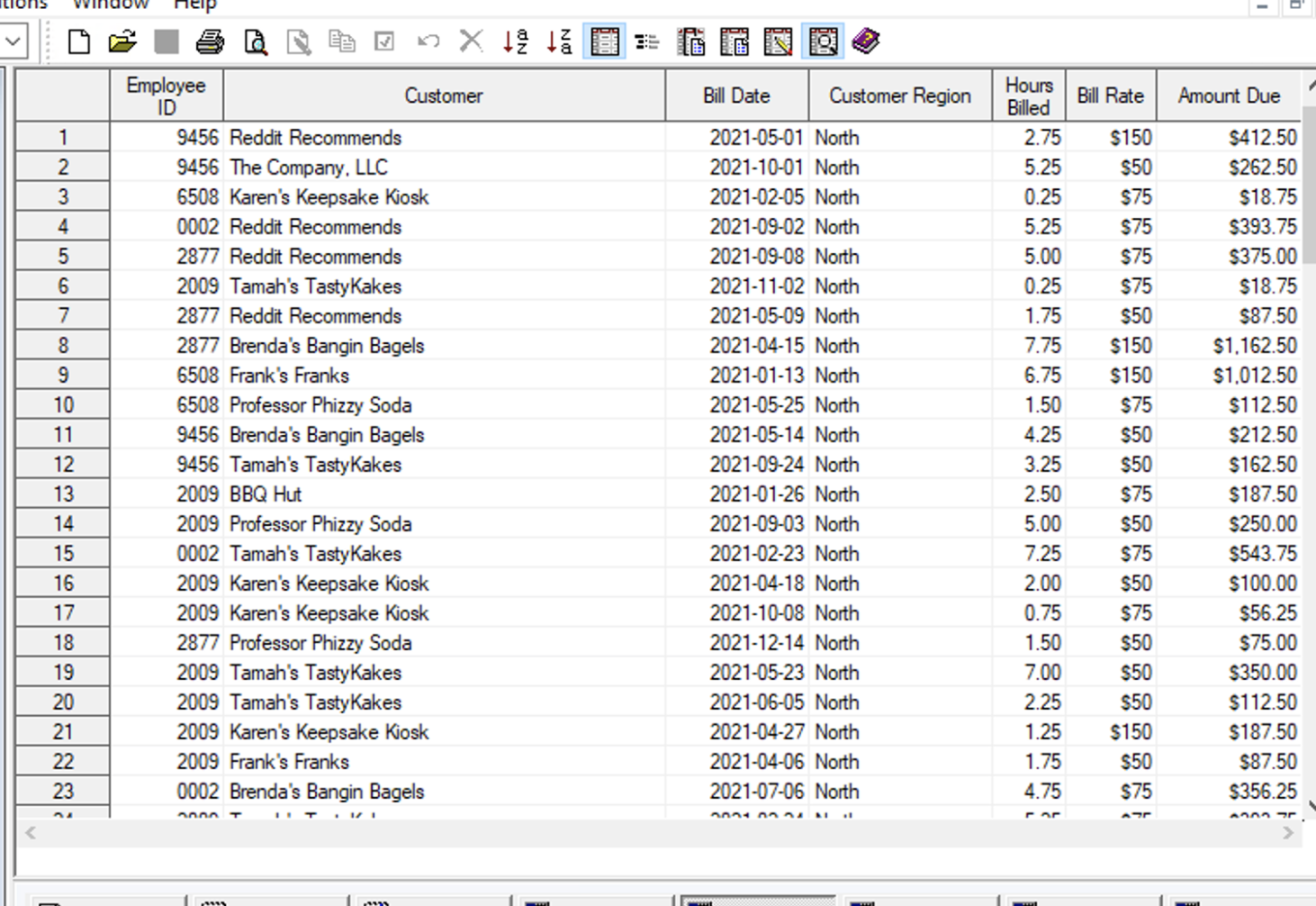The image size is (1316, 906).
Task: Click the Customer column header
Action: click(444, 95)
